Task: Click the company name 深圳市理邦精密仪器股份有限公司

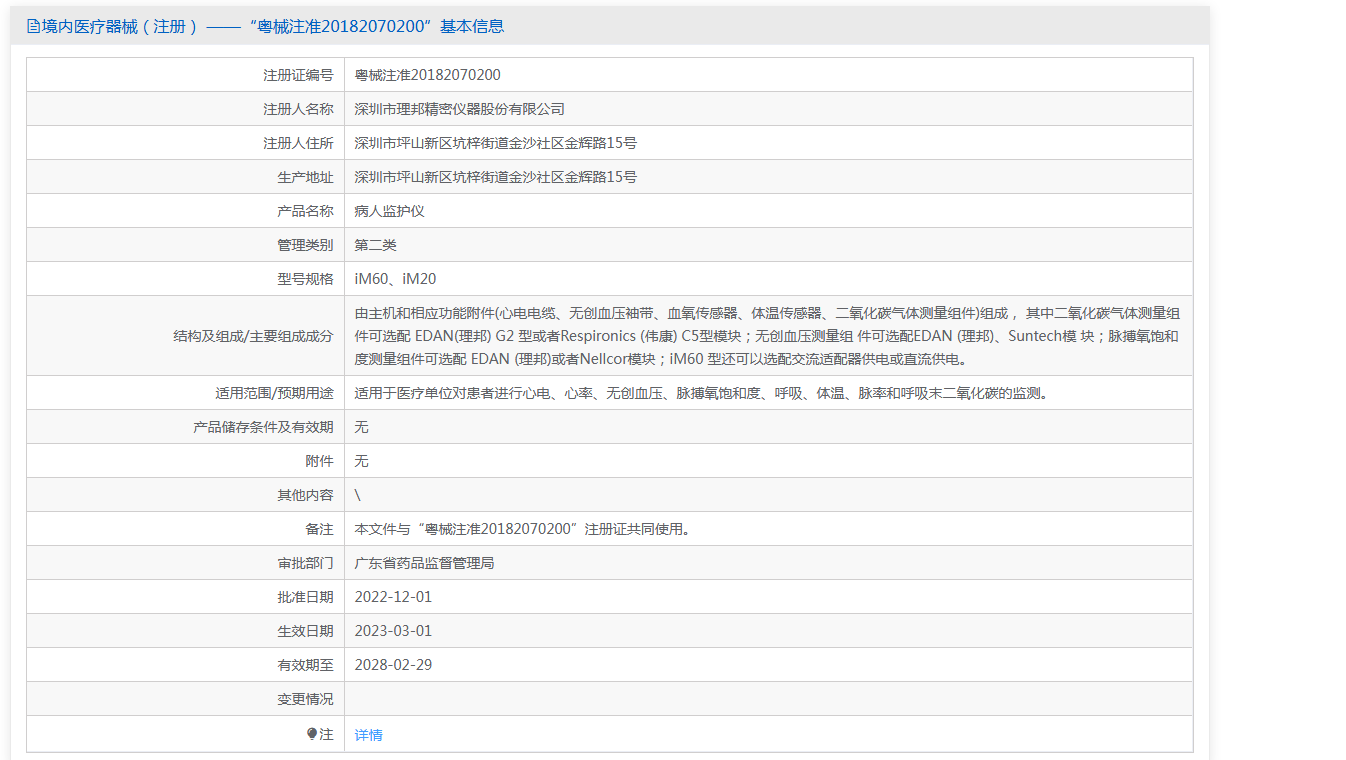Action: pos(460,109)
